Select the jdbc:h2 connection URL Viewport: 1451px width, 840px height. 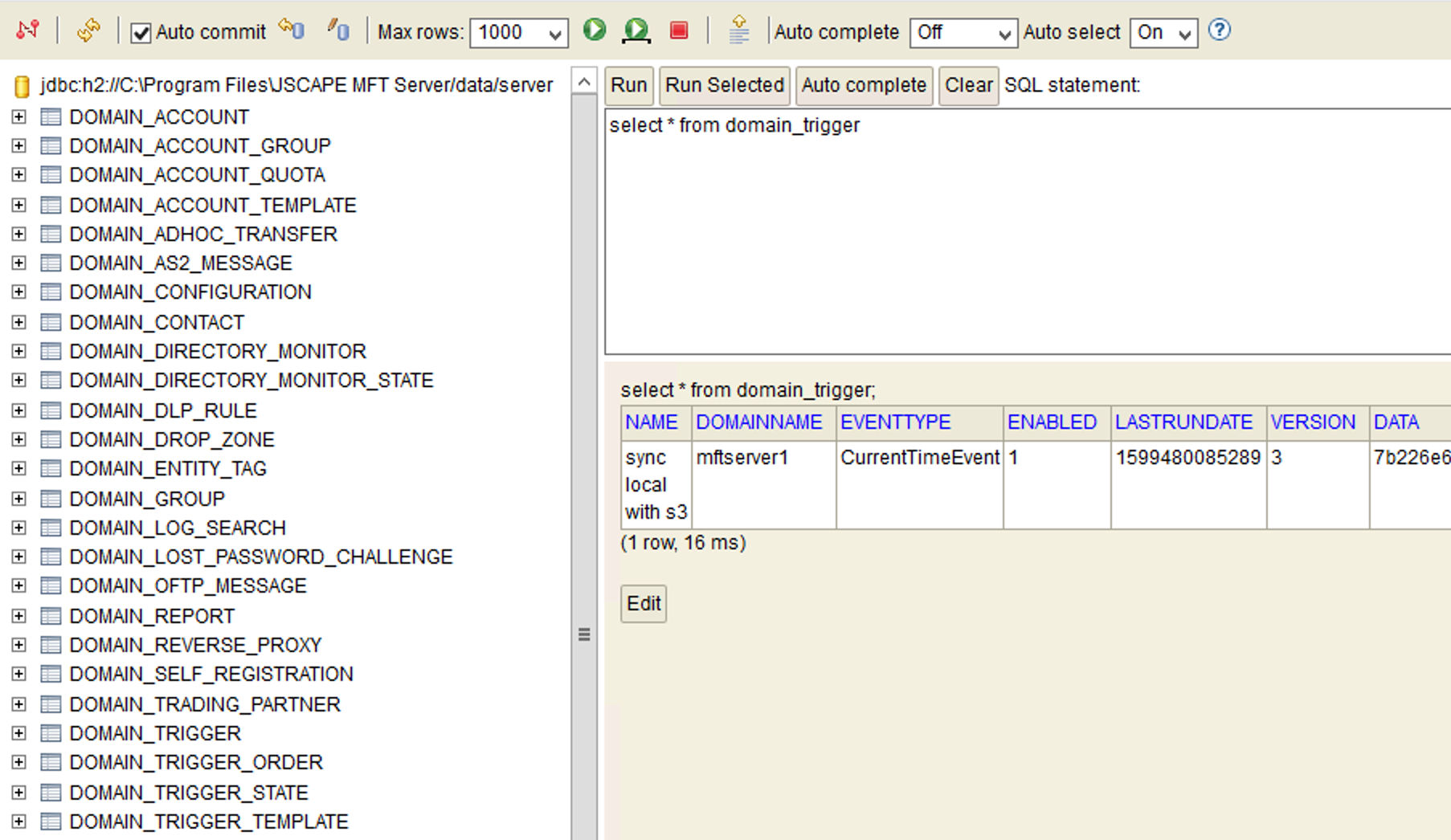click(296, 85)
